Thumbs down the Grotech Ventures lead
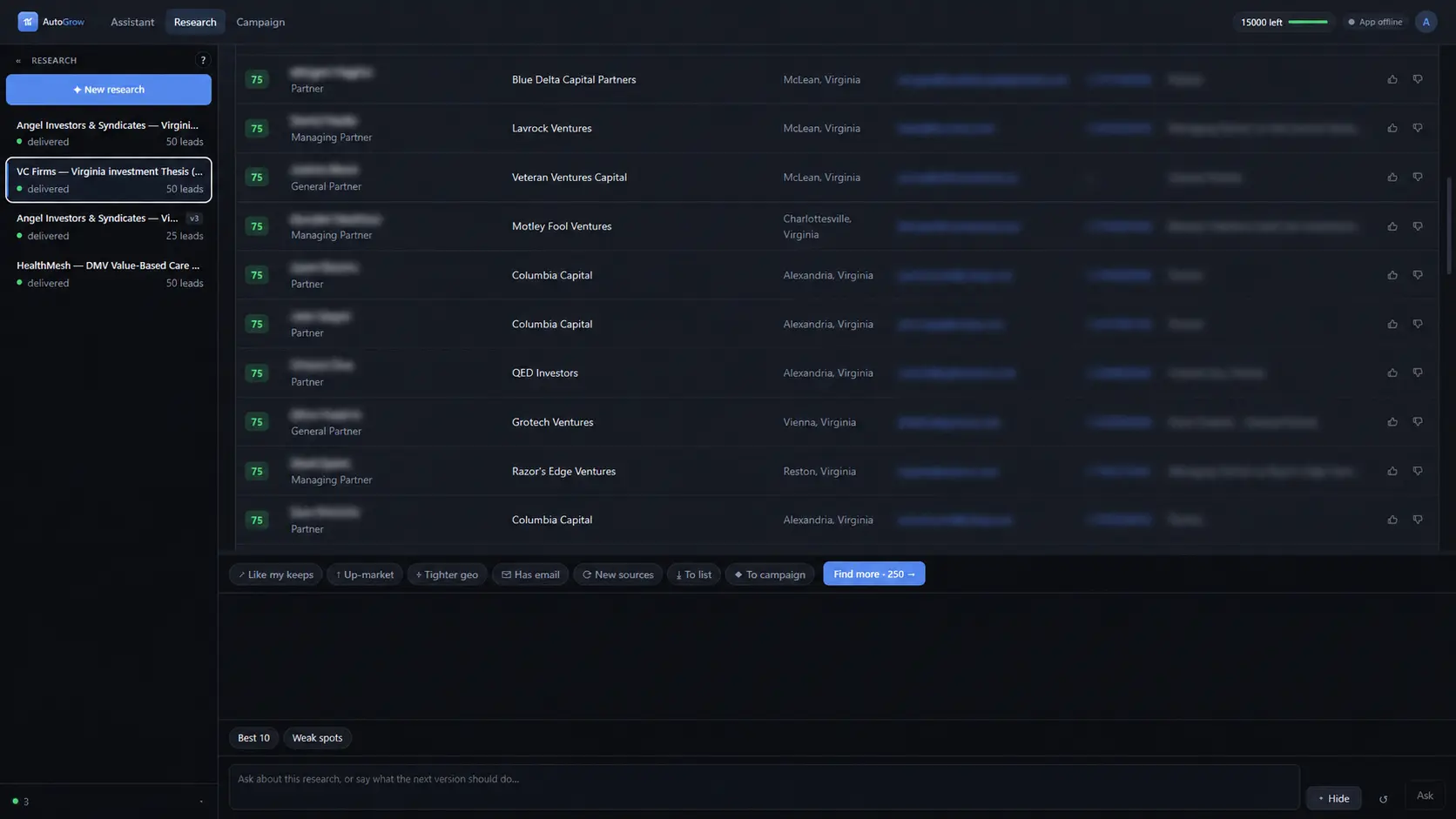The width and height of the screenshot is (1456, 819). 1418,422
